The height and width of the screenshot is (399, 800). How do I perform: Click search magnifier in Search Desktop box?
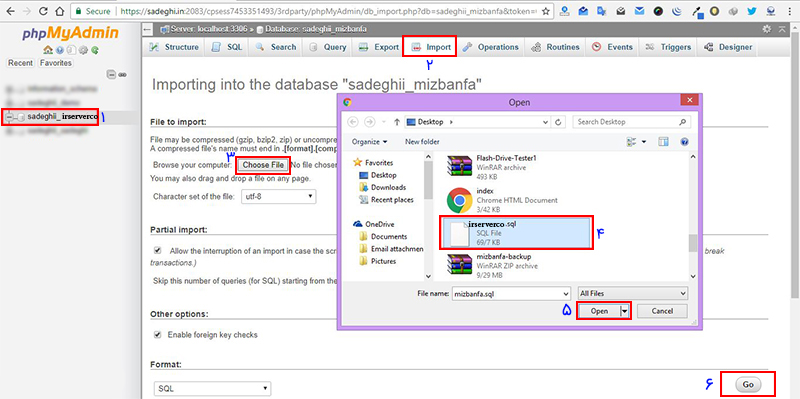pos(683,122)
